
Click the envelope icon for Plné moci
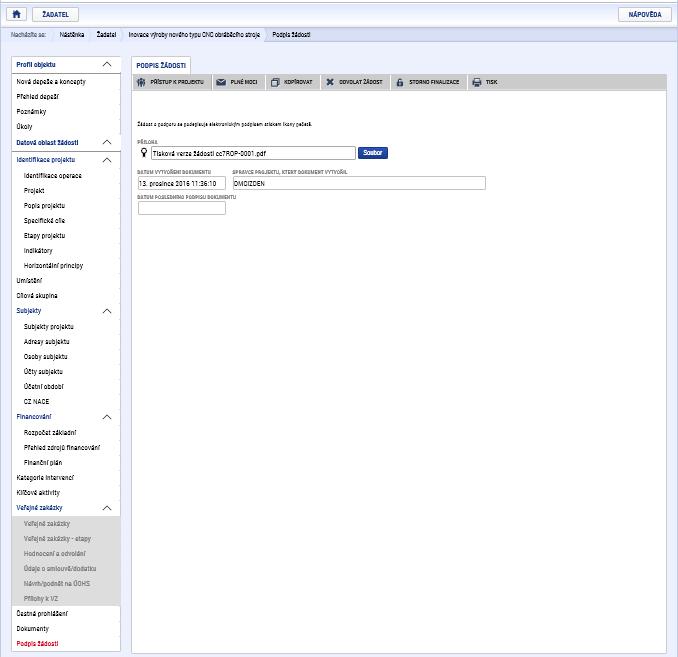(x=221, y=82)
